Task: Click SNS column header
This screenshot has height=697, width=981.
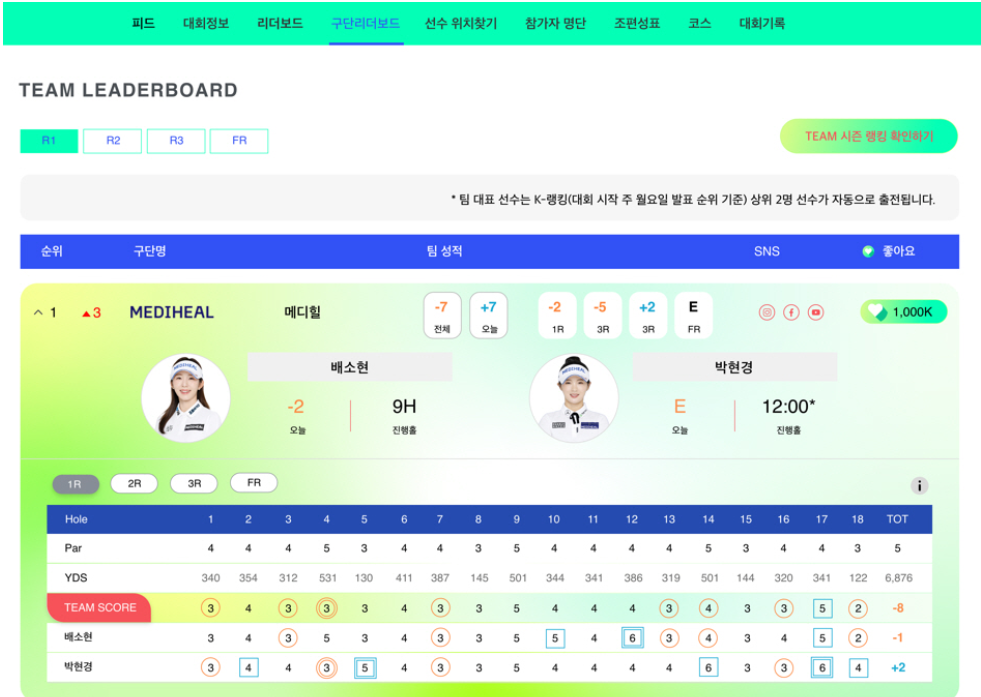Action: click(766, 252)
